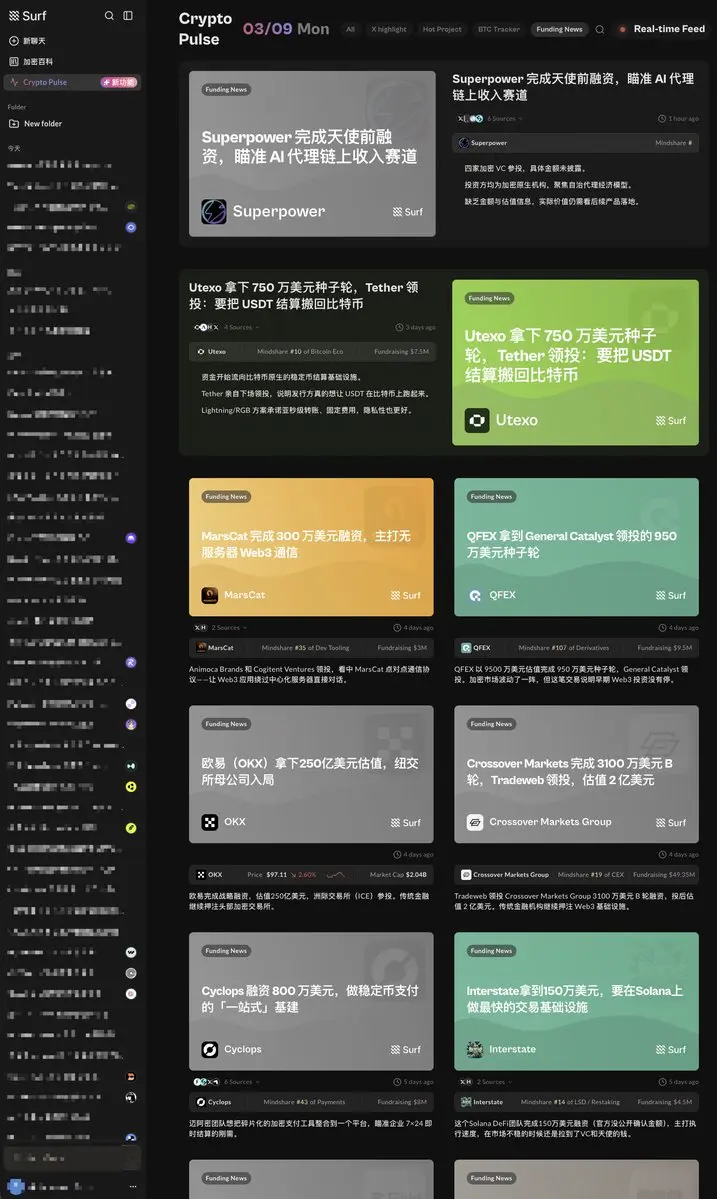The height and width of the screenshot is (1199, 717).
Task: Click Funding News tag on Interstate card
Action: [x=492, y=950]
